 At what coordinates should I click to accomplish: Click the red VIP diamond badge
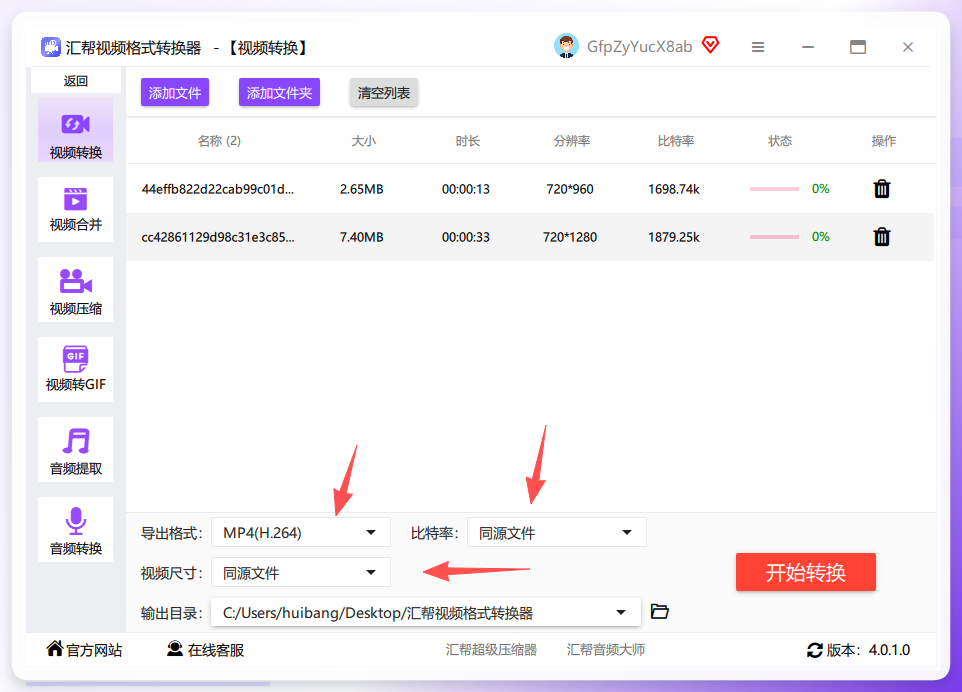click(710, 45)
